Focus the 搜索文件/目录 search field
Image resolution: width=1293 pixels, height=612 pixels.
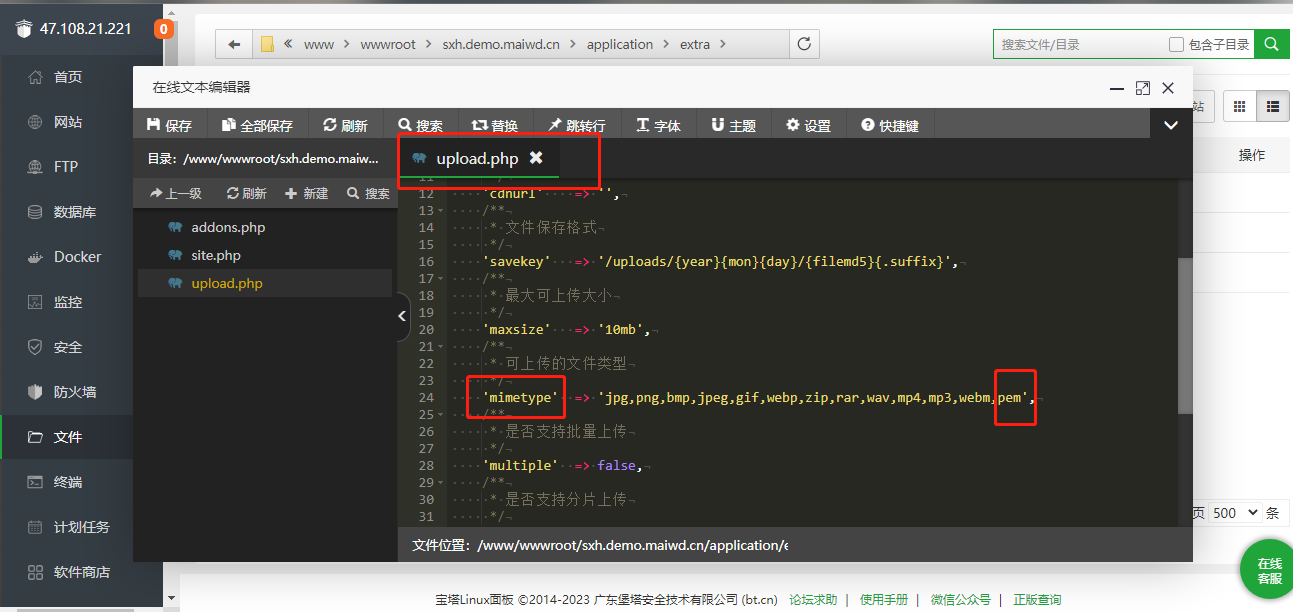(1078, 44)
